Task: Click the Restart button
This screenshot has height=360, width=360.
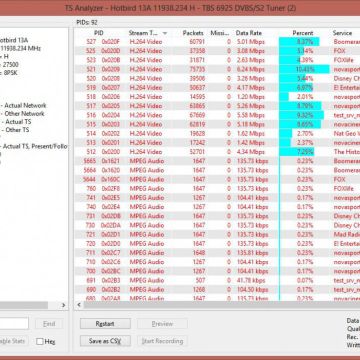Action: pyautogui.click(x=105, y=324)
